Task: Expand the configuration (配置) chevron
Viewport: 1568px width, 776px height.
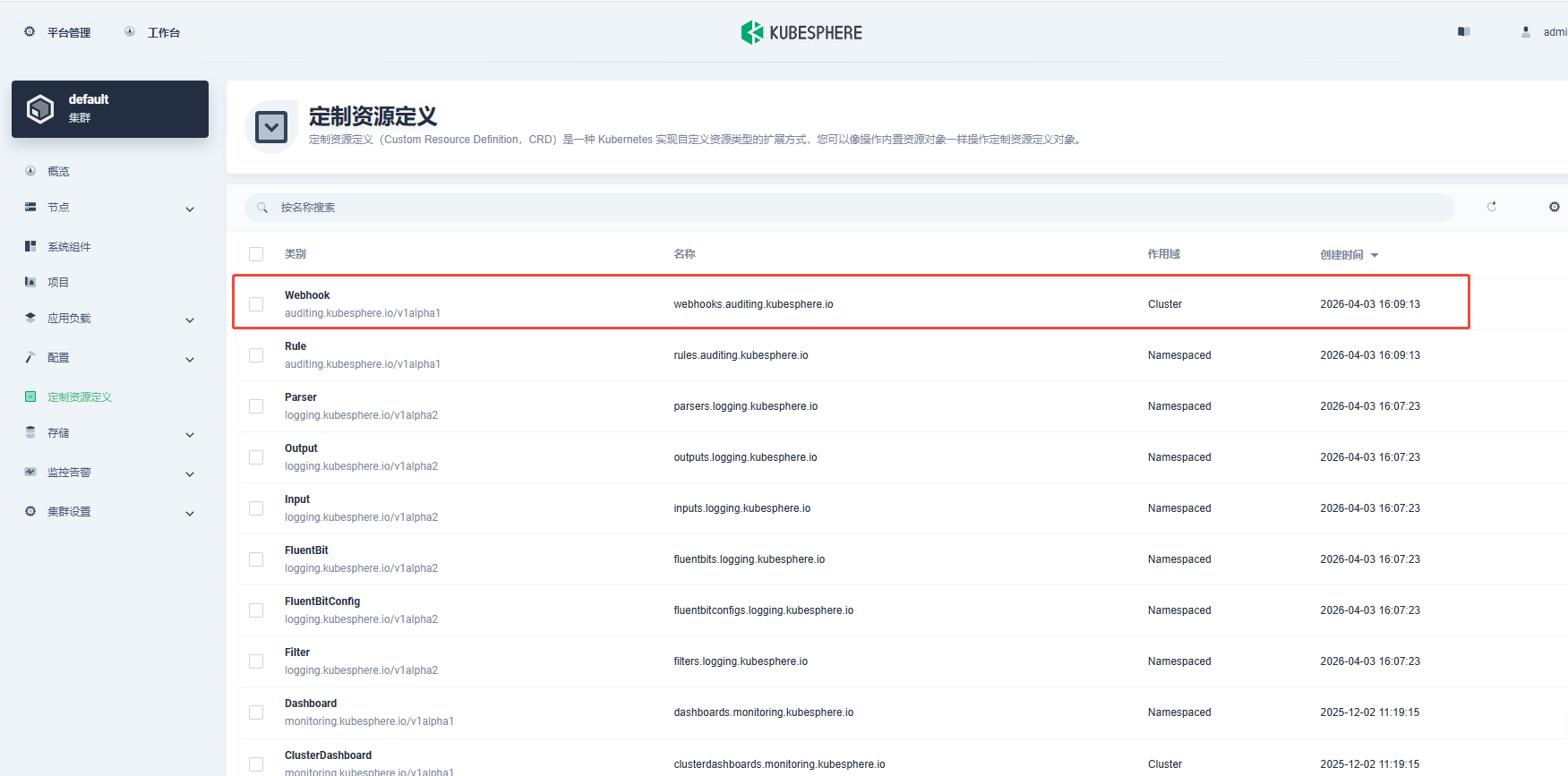Action: (x=190, y=360)
